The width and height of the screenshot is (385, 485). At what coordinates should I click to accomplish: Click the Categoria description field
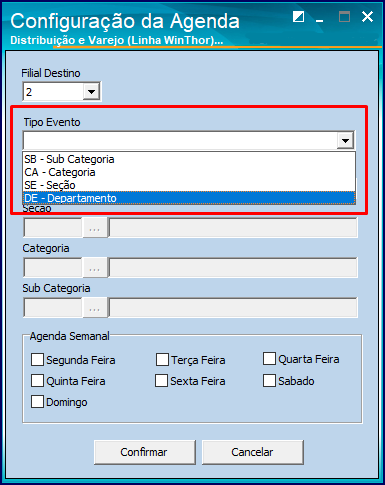(233, 268)
